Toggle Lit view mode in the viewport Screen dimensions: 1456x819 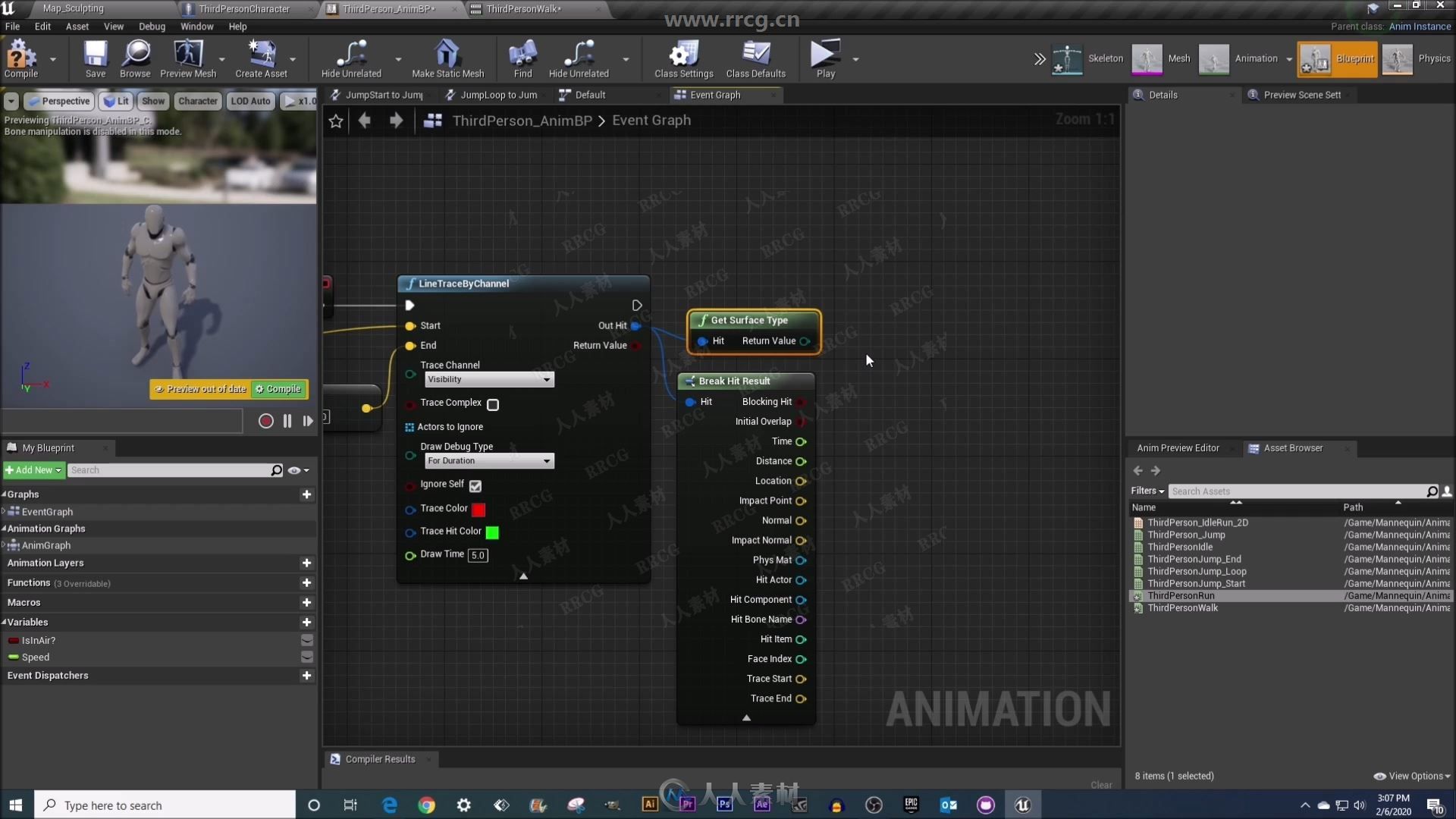tap(116, 101)
